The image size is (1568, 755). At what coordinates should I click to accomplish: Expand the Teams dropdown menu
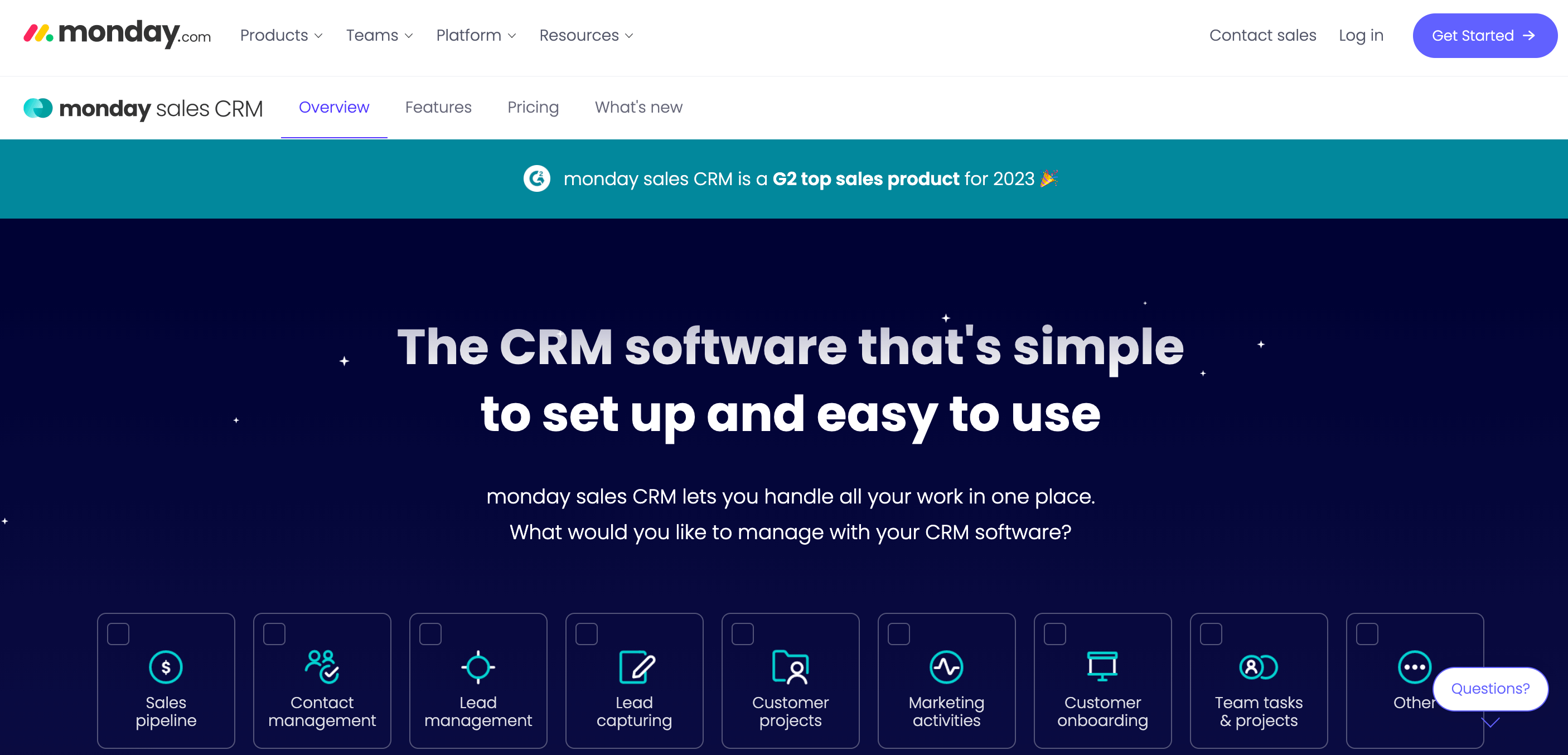380,35
